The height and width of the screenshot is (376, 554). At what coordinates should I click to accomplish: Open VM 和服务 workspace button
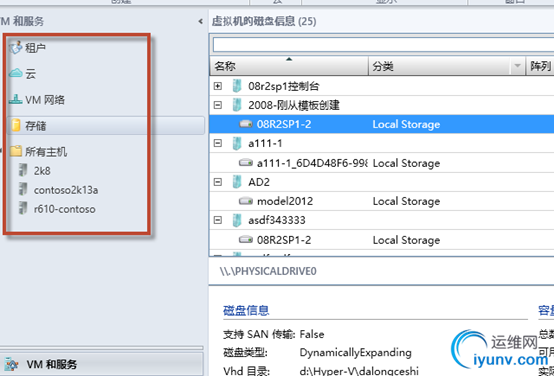coord(102,364)
